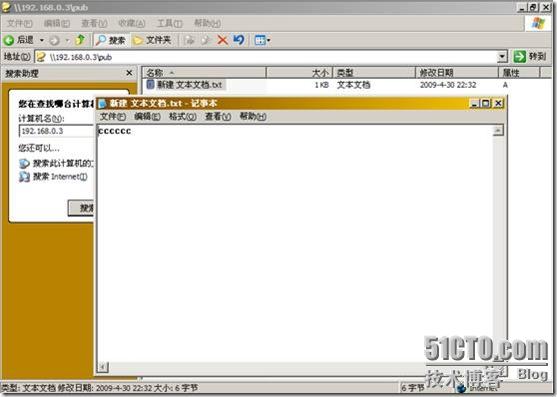Viewport: 557px width, 397px height.
Task: Open Explorer View (查看) menu
Action: [94, 23]
